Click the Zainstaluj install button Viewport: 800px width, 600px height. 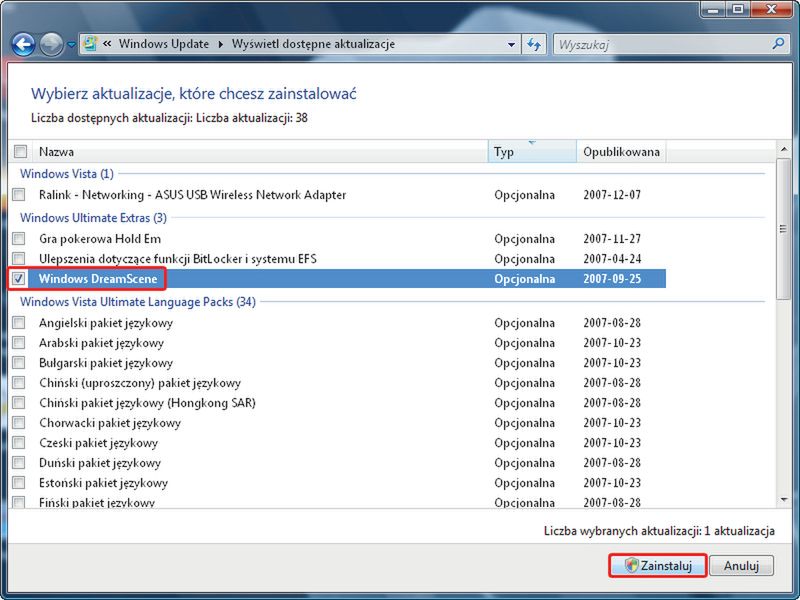coord(657,565)
